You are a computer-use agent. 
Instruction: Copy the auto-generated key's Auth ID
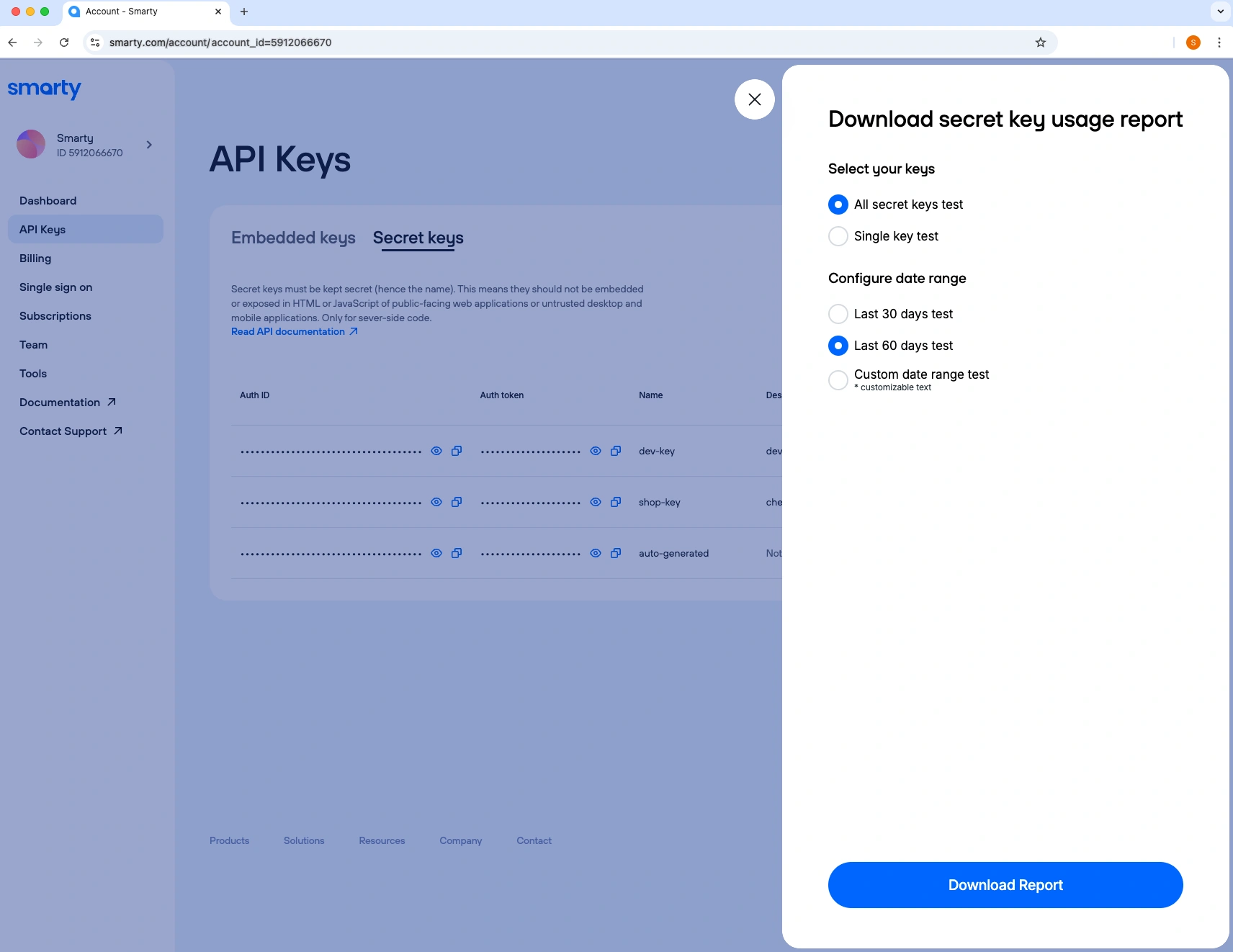click(x=457, y=553)
